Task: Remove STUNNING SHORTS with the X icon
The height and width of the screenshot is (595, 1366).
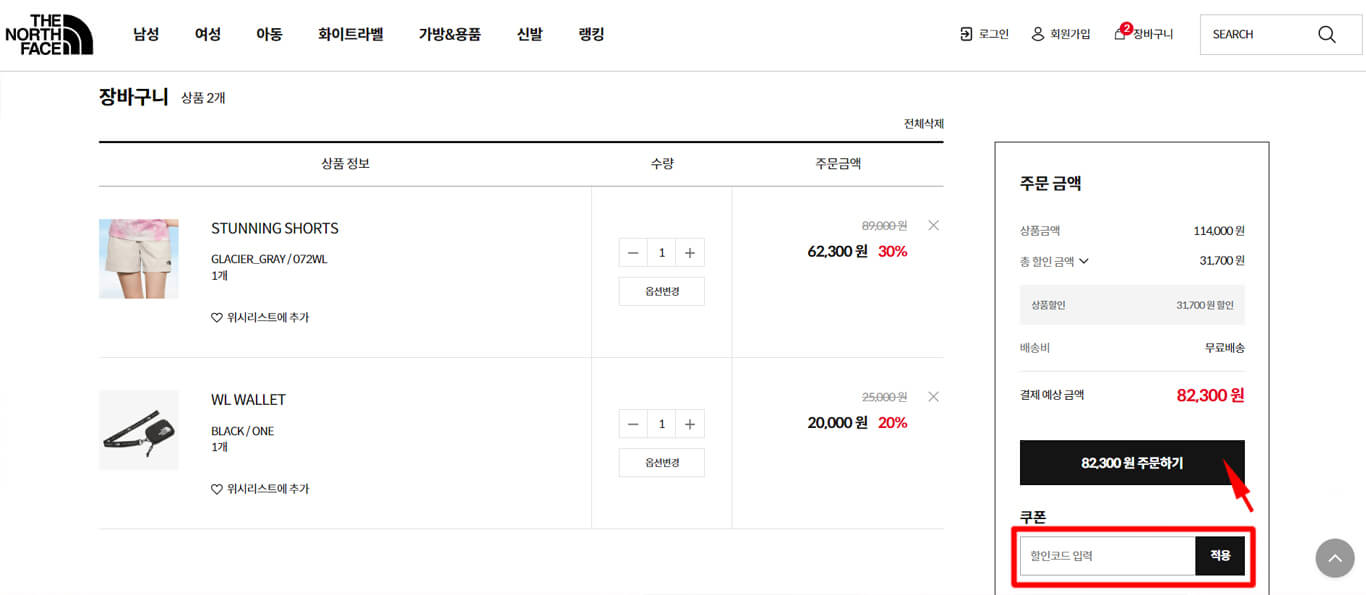Action: point(933,225)
